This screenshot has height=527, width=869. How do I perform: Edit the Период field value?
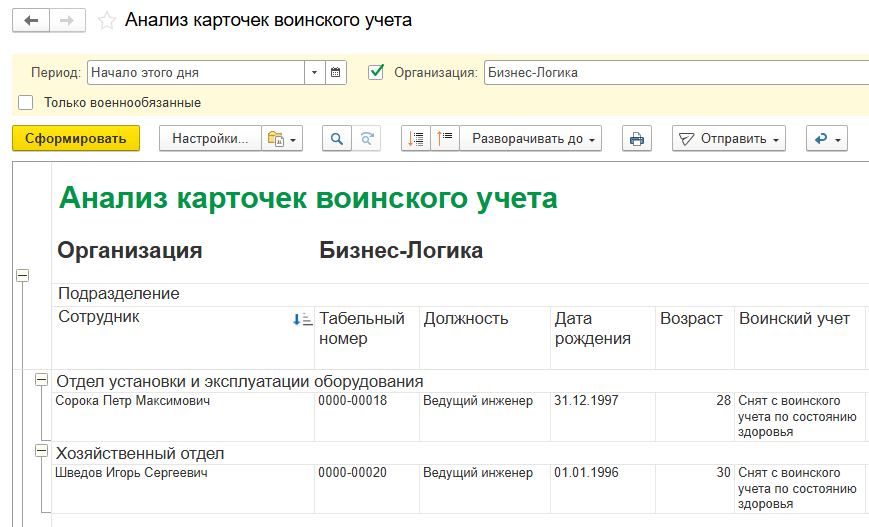[x=196, y=73]
